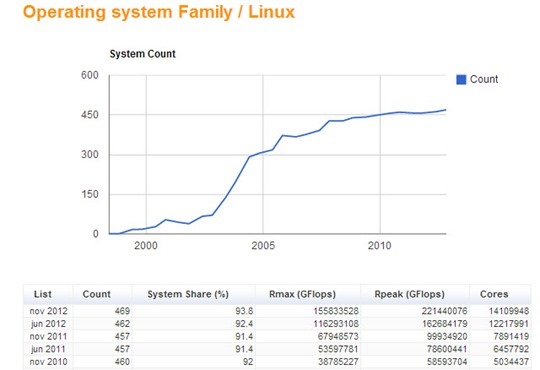Click Rpeak value 99934920

447,337
